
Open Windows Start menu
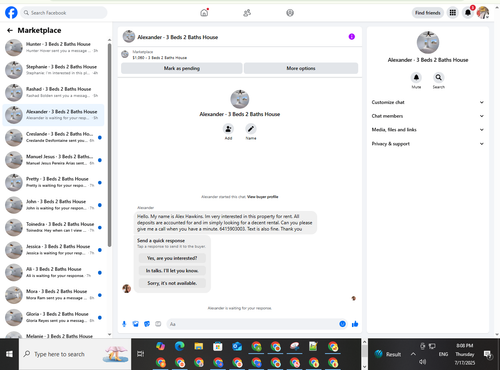tap(9, 354)
